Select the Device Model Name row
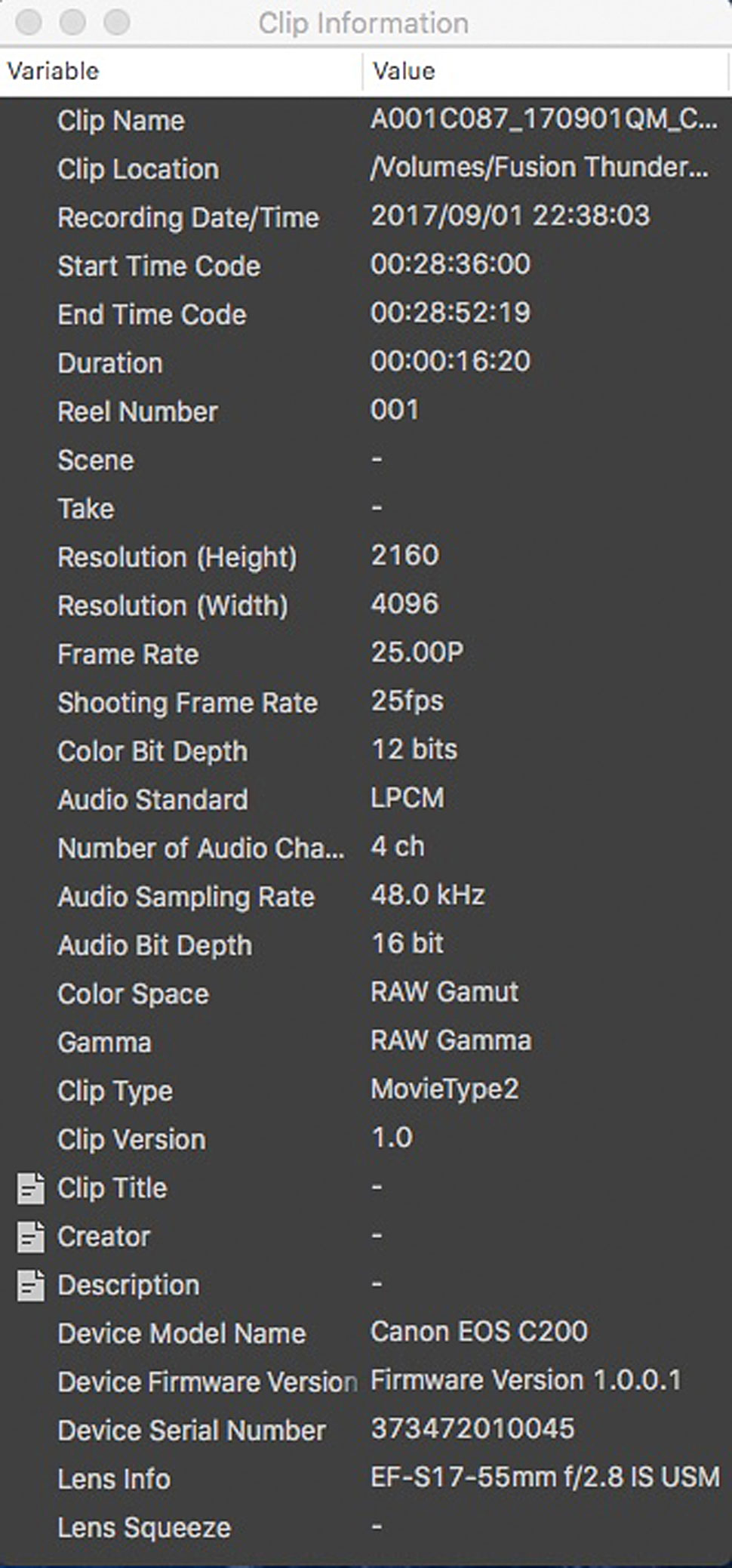 (366, 1333)
